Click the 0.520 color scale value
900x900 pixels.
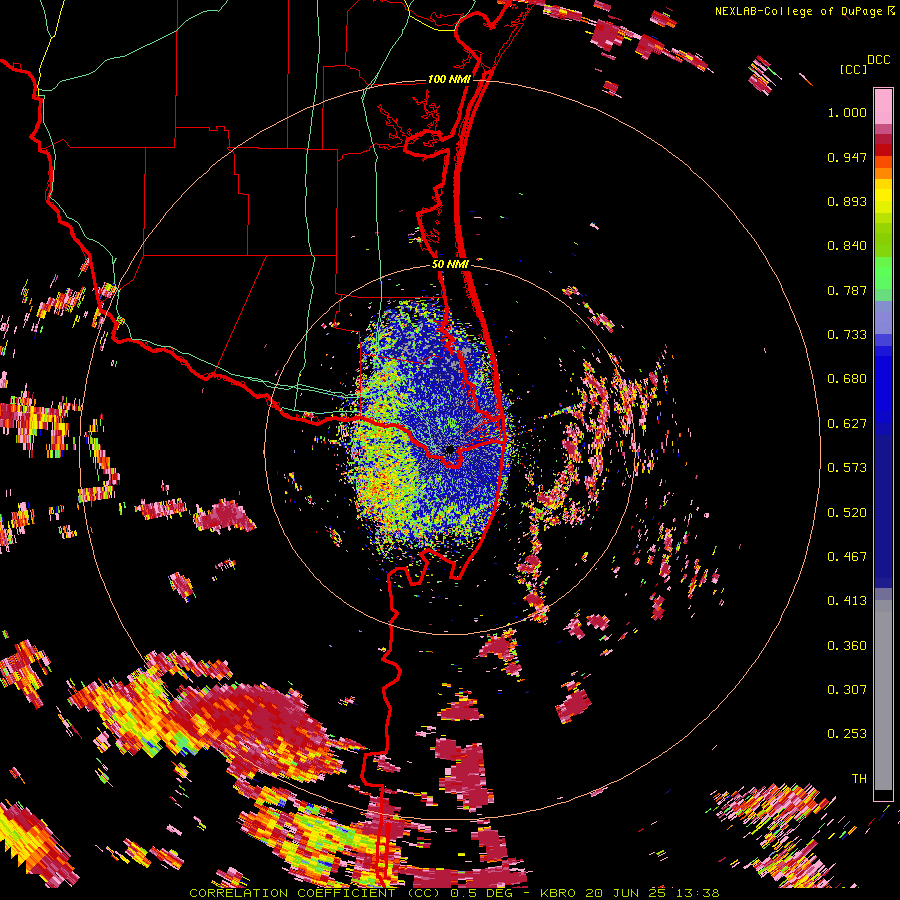pyautogui.click(x=847, y=513)
